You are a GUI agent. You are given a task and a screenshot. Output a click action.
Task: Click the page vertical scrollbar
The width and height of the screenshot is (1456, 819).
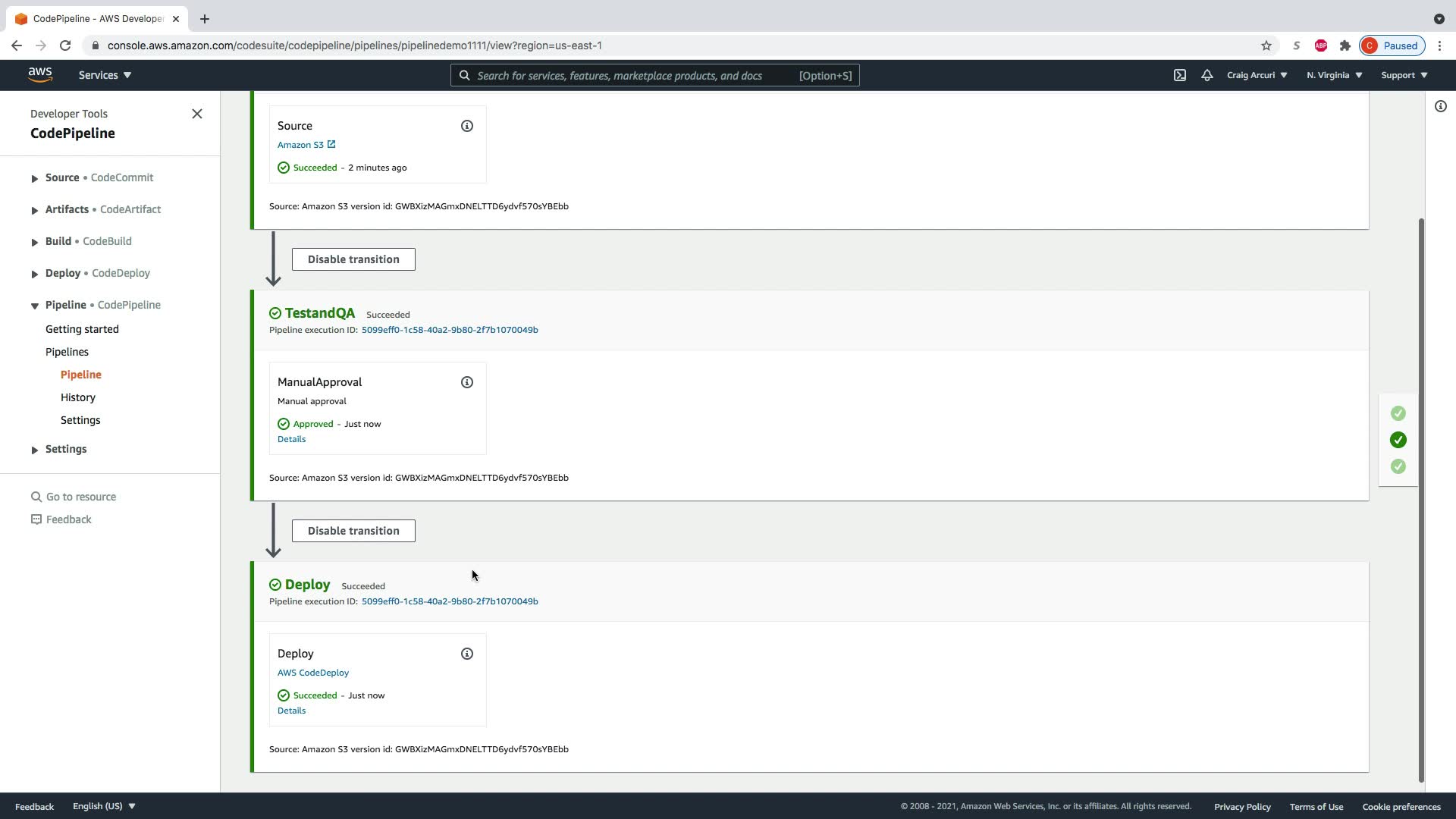[x=1421, y=500]
